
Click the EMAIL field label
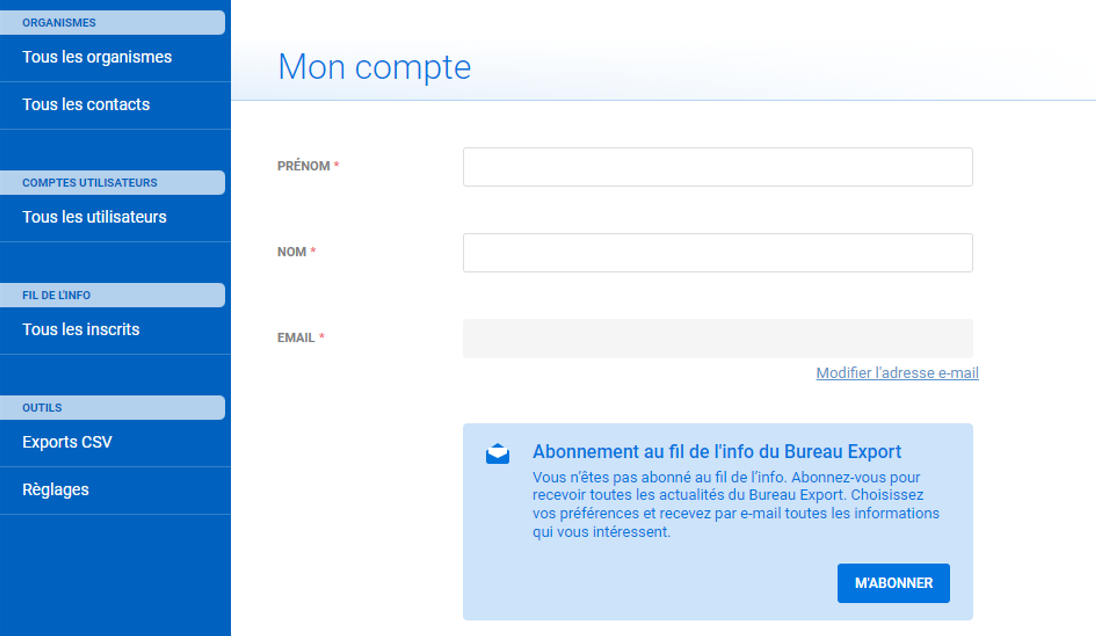(x=296, y=338)
